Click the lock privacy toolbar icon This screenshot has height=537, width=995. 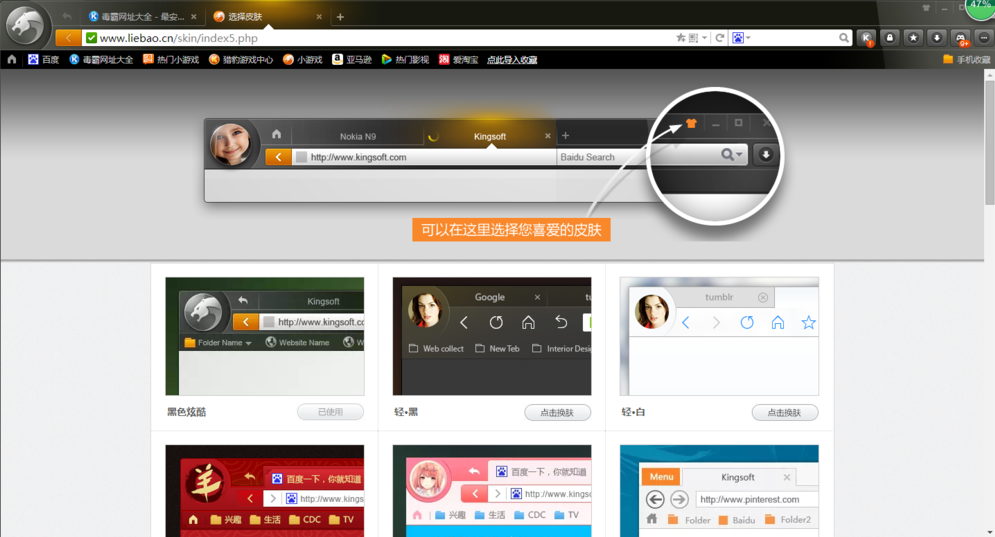pyautogui.click(x=890, y=38)
